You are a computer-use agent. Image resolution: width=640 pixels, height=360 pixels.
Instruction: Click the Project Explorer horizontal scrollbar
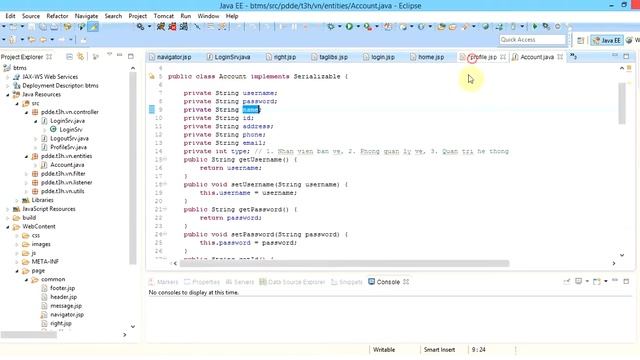29,335
